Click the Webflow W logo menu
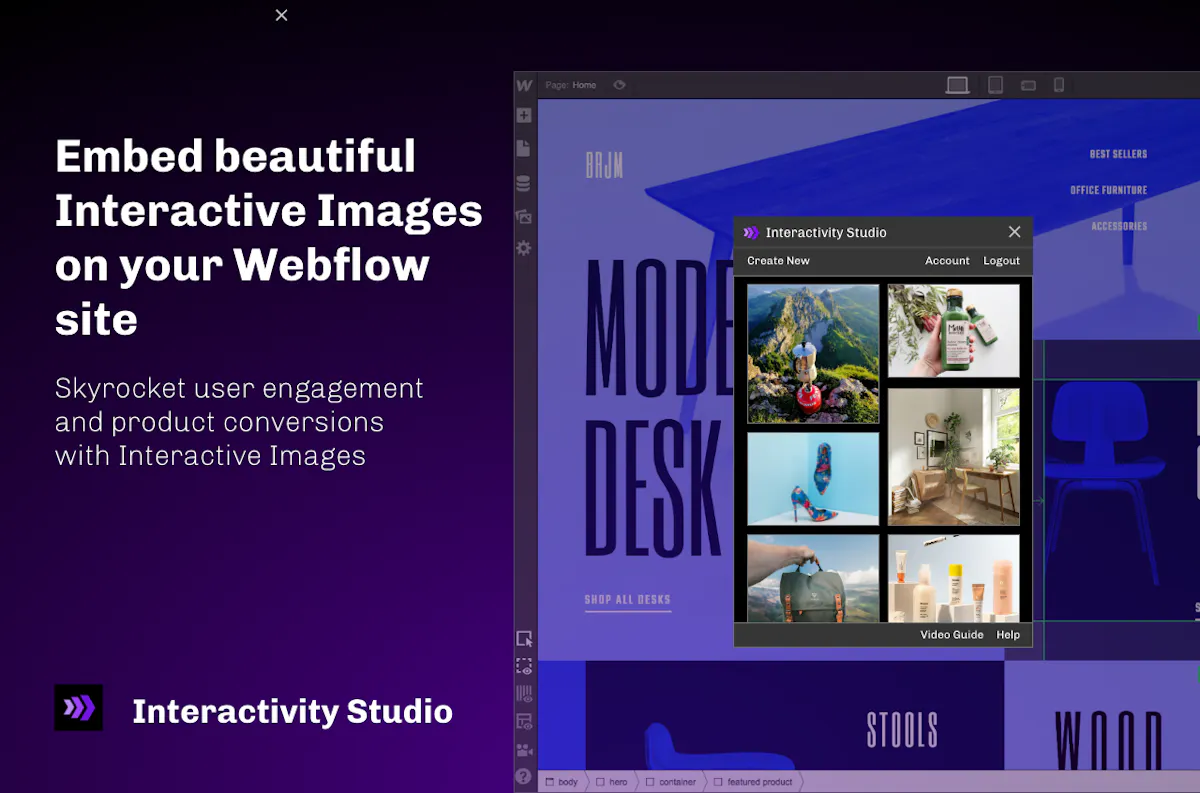Image resolution: width=1200 pixels, height=793 pixels. tap(524, 86)
